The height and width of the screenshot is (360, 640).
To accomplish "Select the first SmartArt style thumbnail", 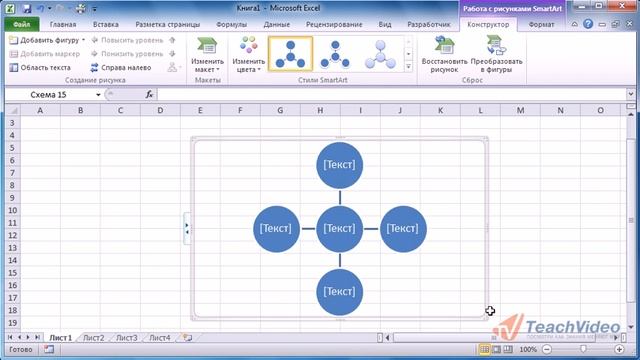I will point(290,54).
